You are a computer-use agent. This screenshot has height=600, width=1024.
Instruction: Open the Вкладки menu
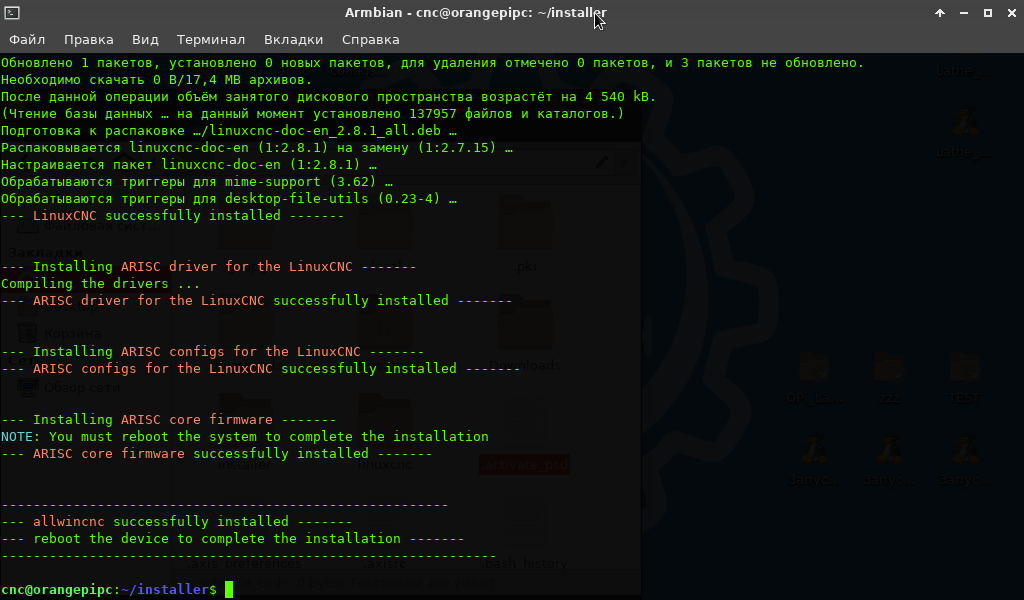[293, 40]
